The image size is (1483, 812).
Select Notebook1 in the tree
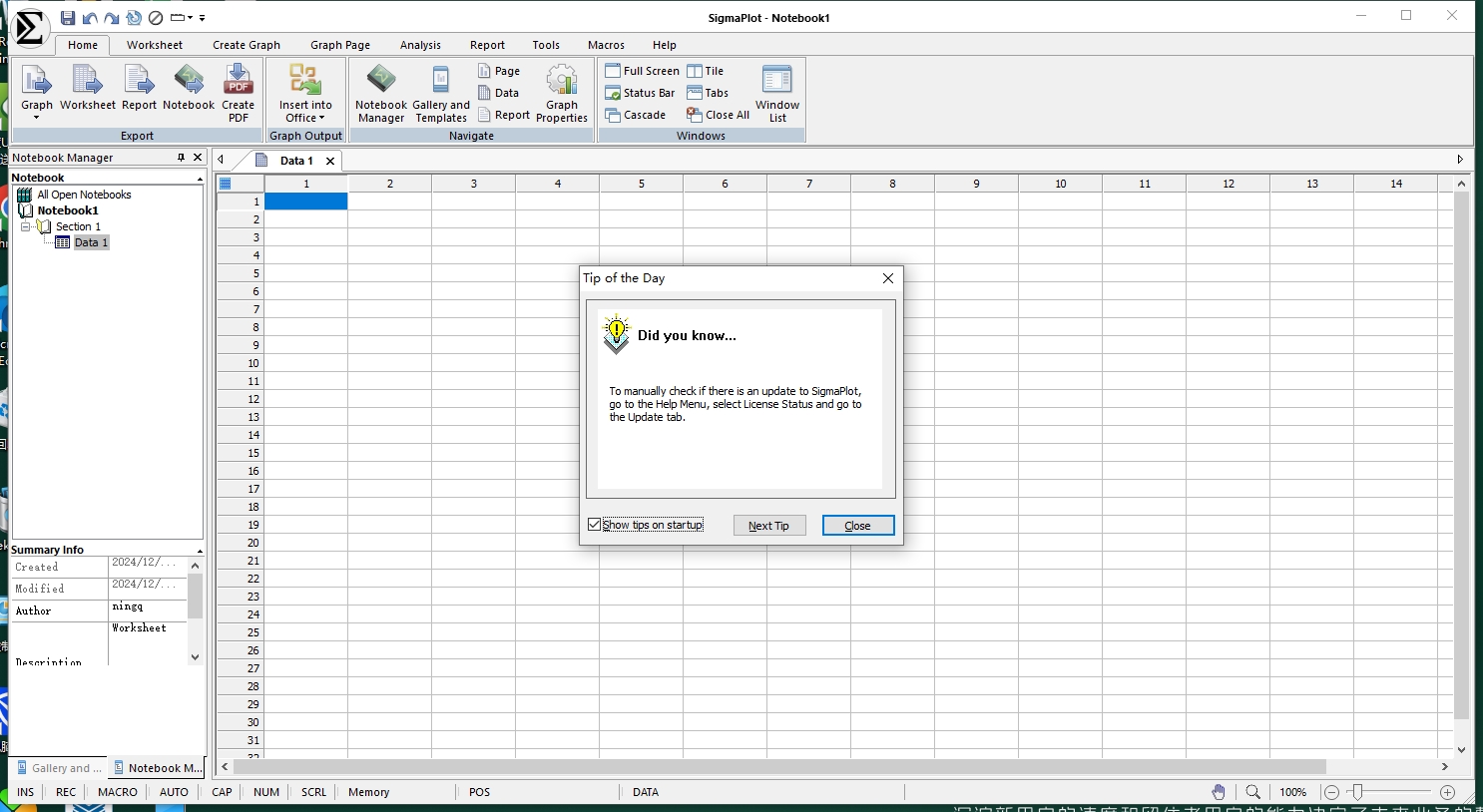click(68, 210)
